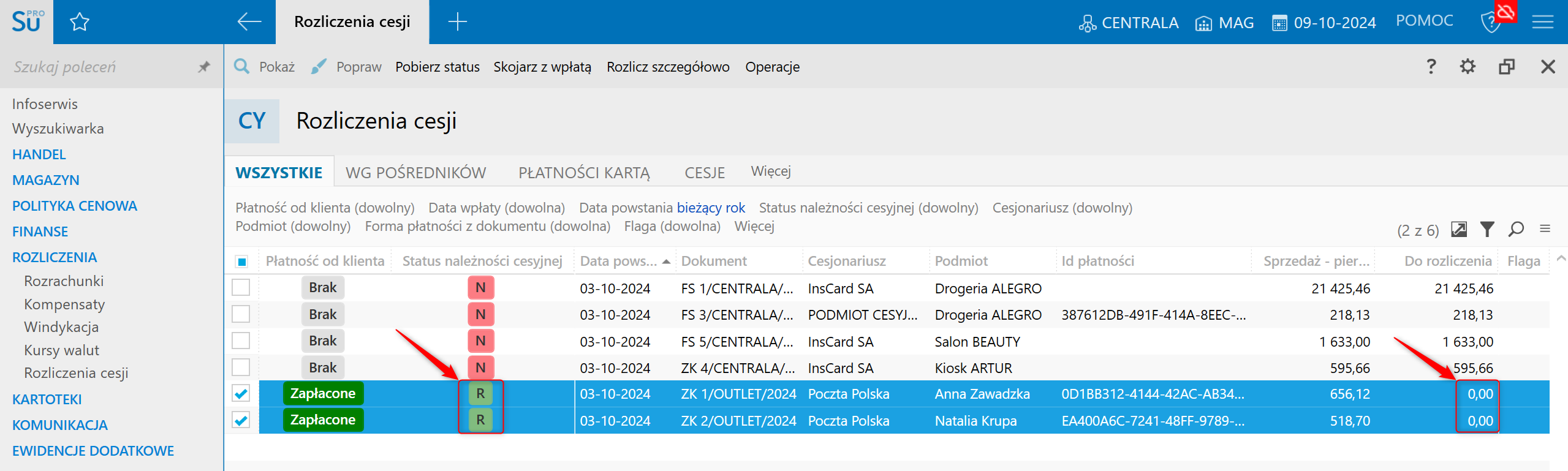This screenshot has height=471, width=1568.
Task: Expand the Więcej tabs list
Action: 771,171
